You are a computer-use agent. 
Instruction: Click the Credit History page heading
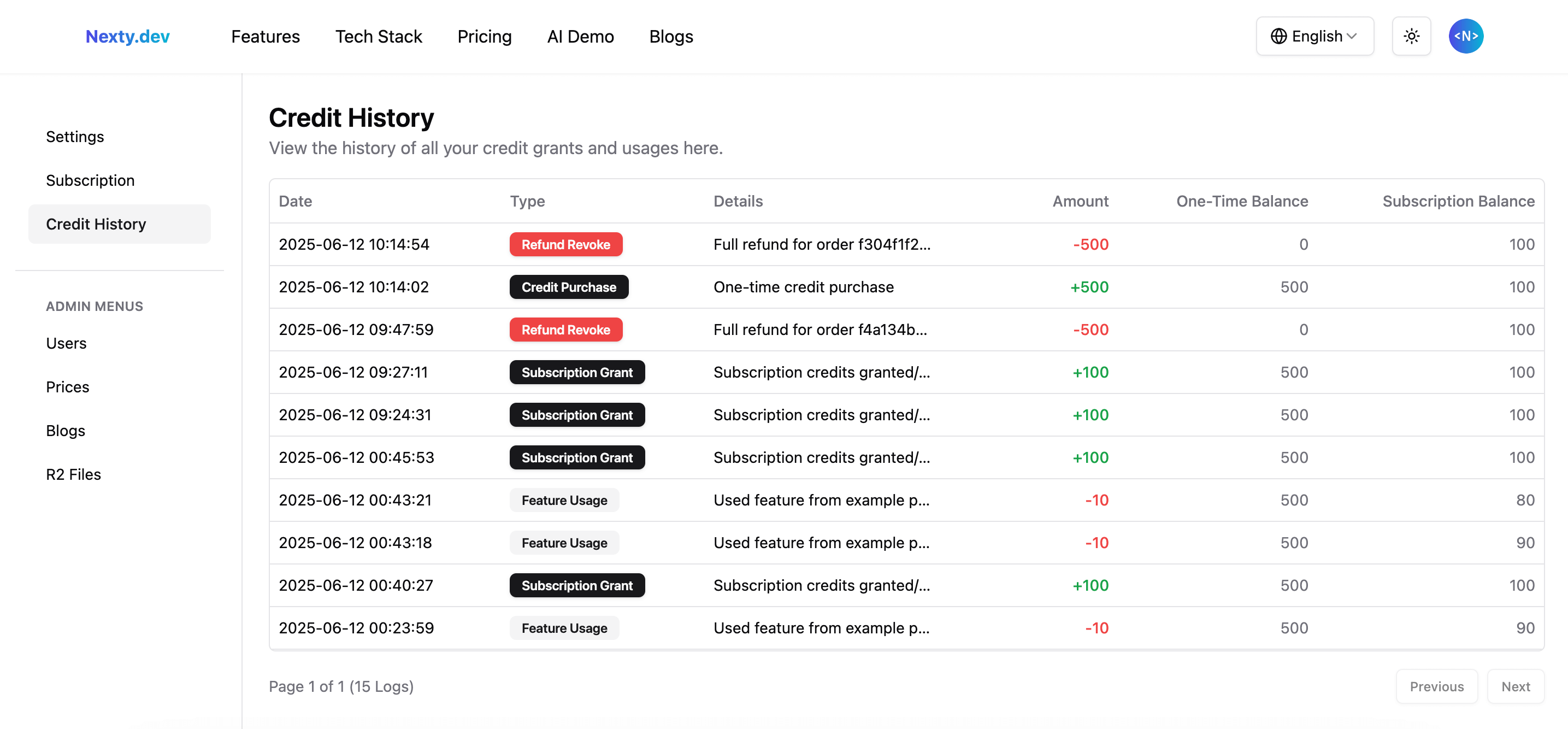click(x=351, y=118)
